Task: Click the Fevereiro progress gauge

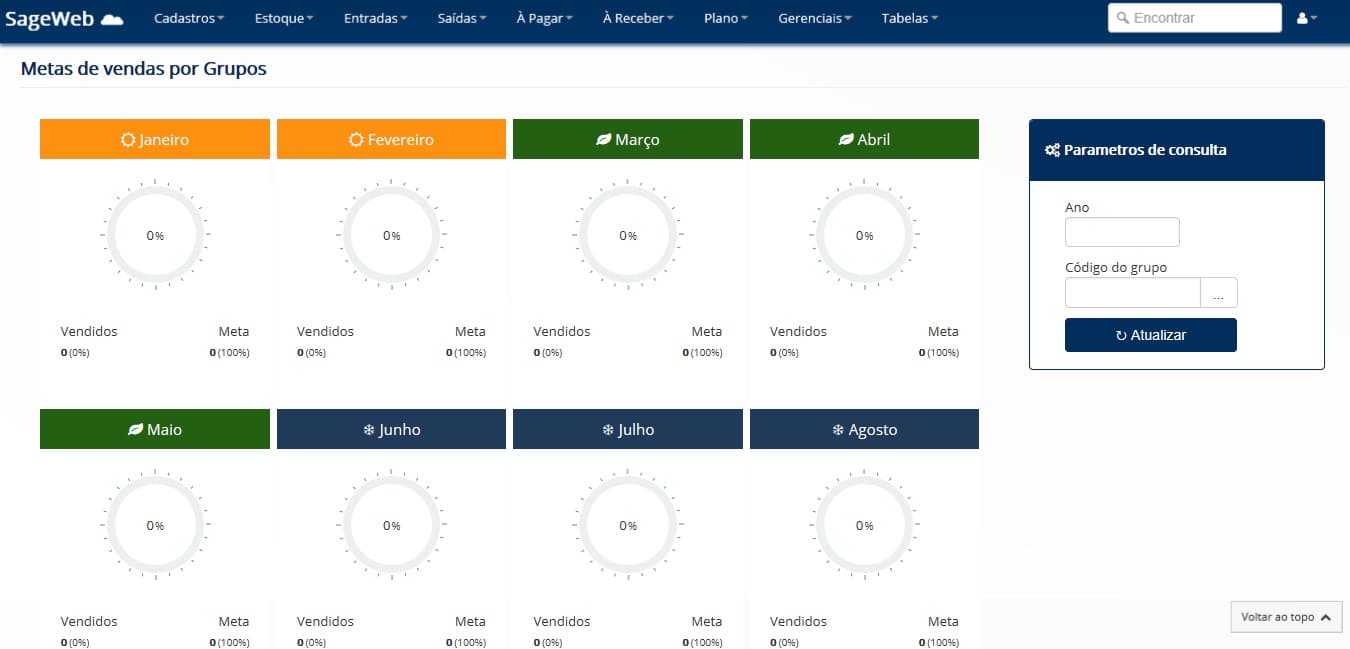Action: [391, 236]
